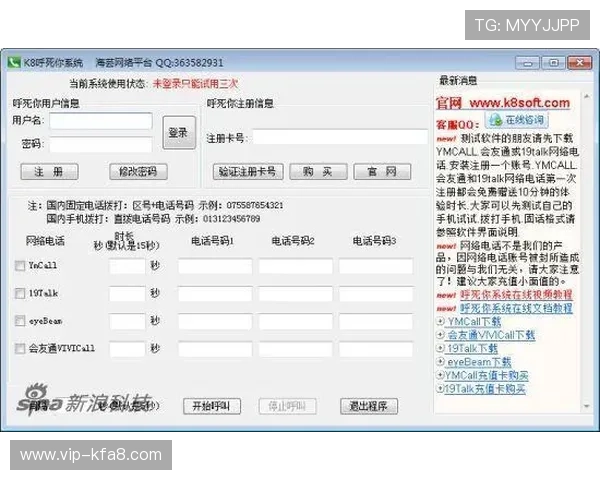Click the plus icon beside YMCall充值卡购买
This screenshot has height=480, width=600.
[440, 375]
